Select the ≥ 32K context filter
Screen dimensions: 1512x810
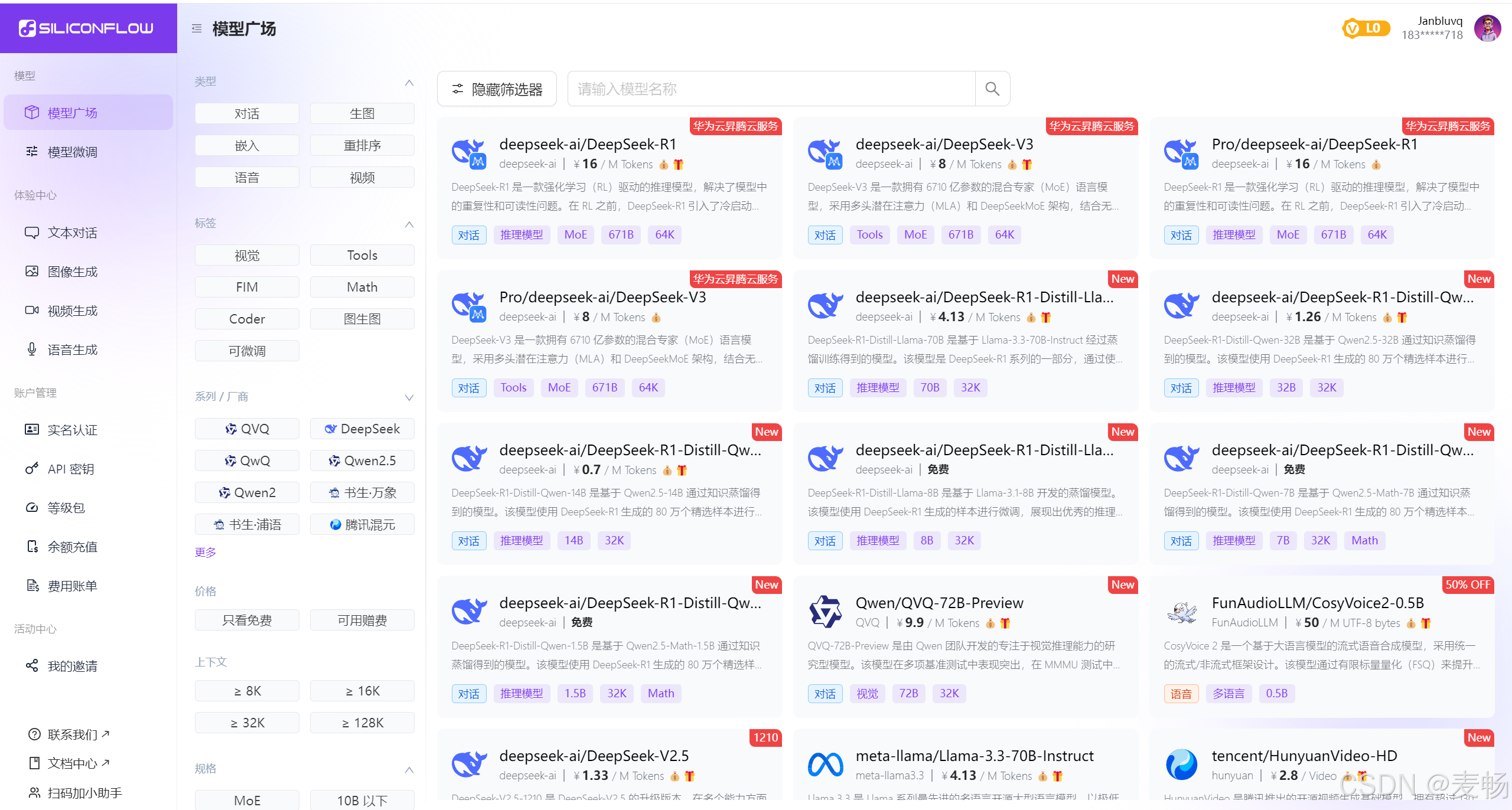(247, 723)
